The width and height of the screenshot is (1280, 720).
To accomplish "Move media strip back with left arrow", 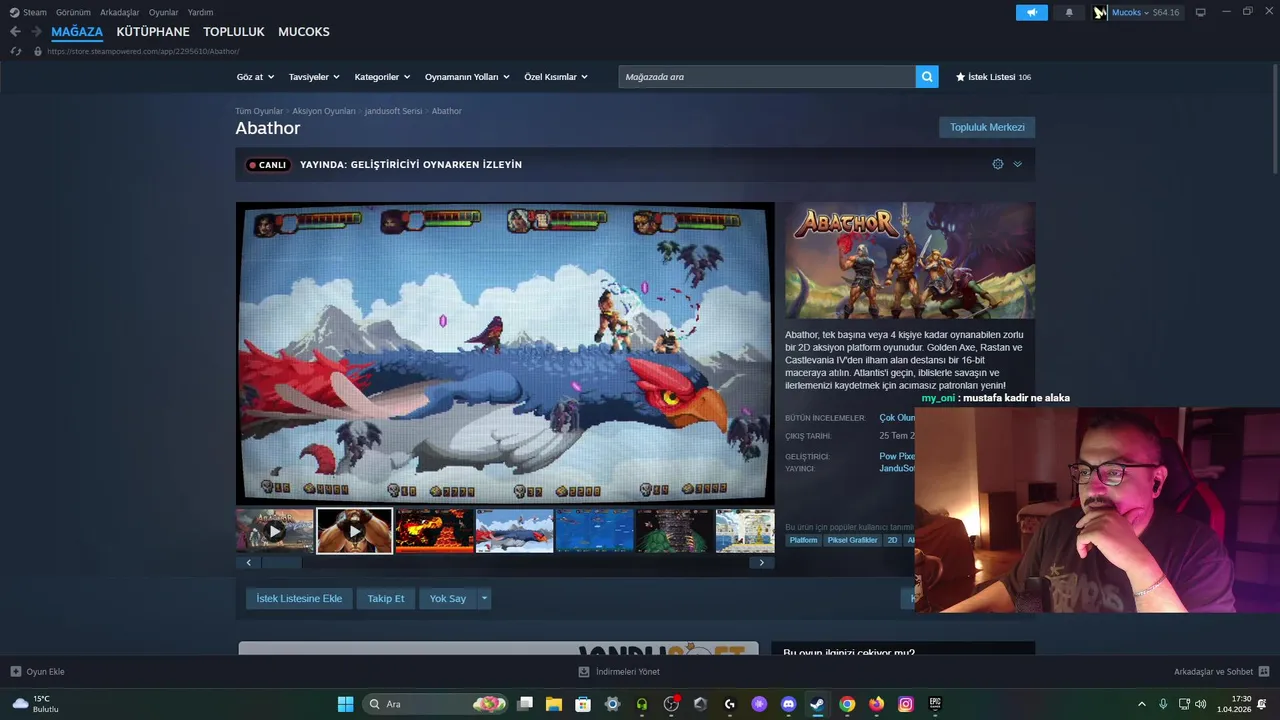I will pyautogui.click(x=249, y=562).
